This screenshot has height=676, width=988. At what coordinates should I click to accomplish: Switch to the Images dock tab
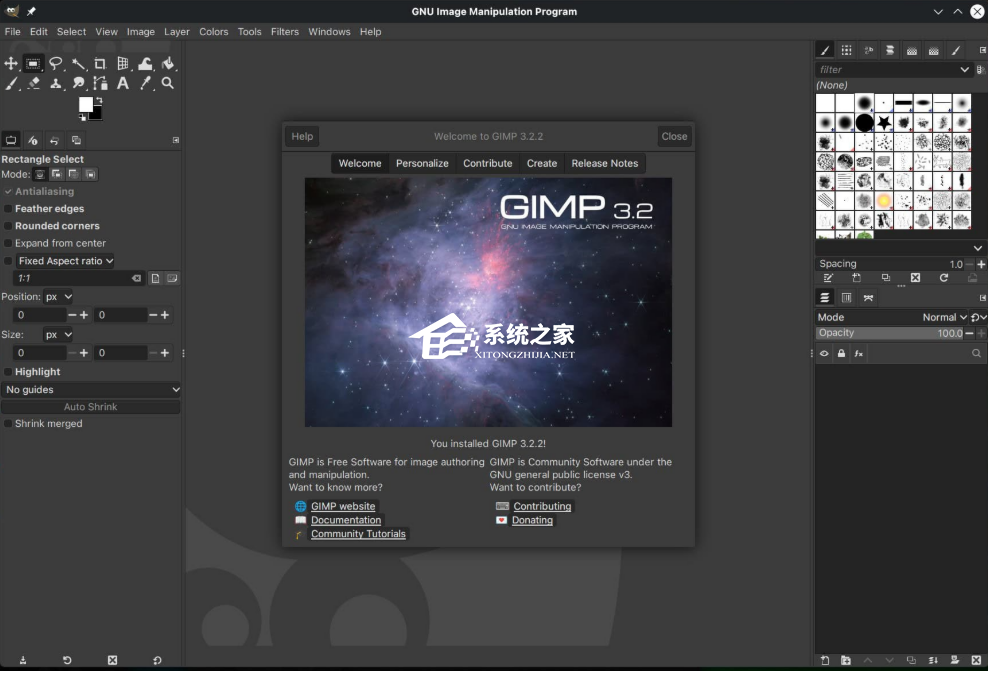click(x=76, y=140)
